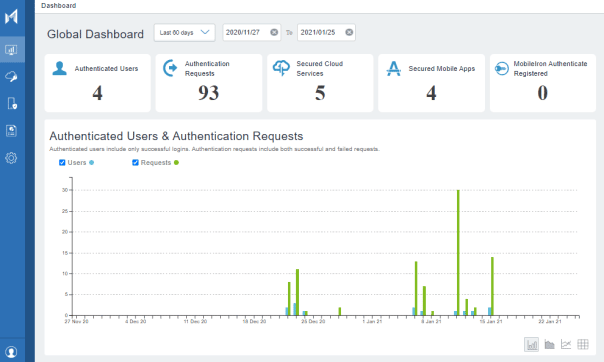Expand the Last 60 days dropdown
This screenshot has width=604, height=362.
(185, 32)
